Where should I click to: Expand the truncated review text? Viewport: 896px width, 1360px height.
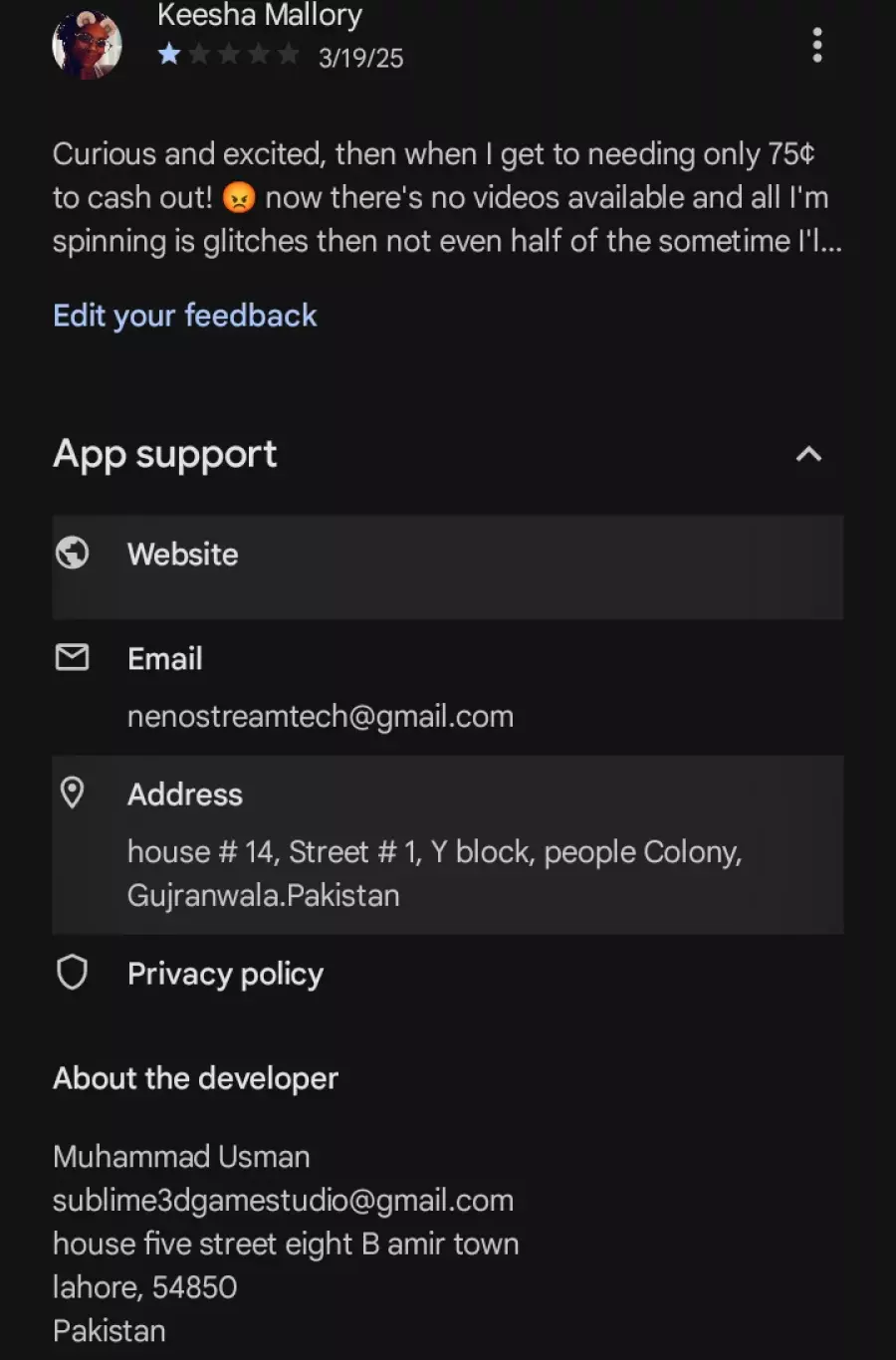[x=447, y=197]
